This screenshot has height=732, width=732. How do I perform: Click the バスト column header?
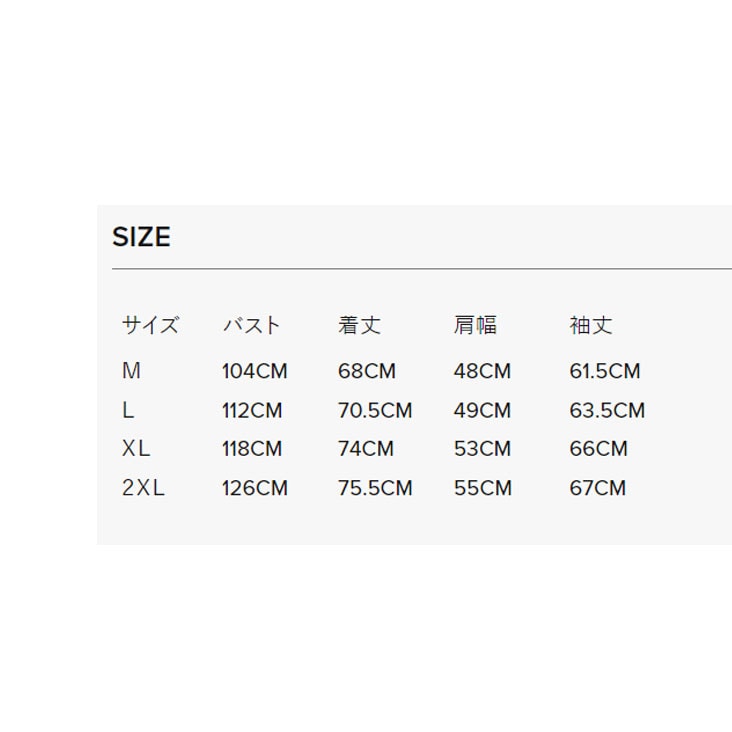click(x=251, y=325)
